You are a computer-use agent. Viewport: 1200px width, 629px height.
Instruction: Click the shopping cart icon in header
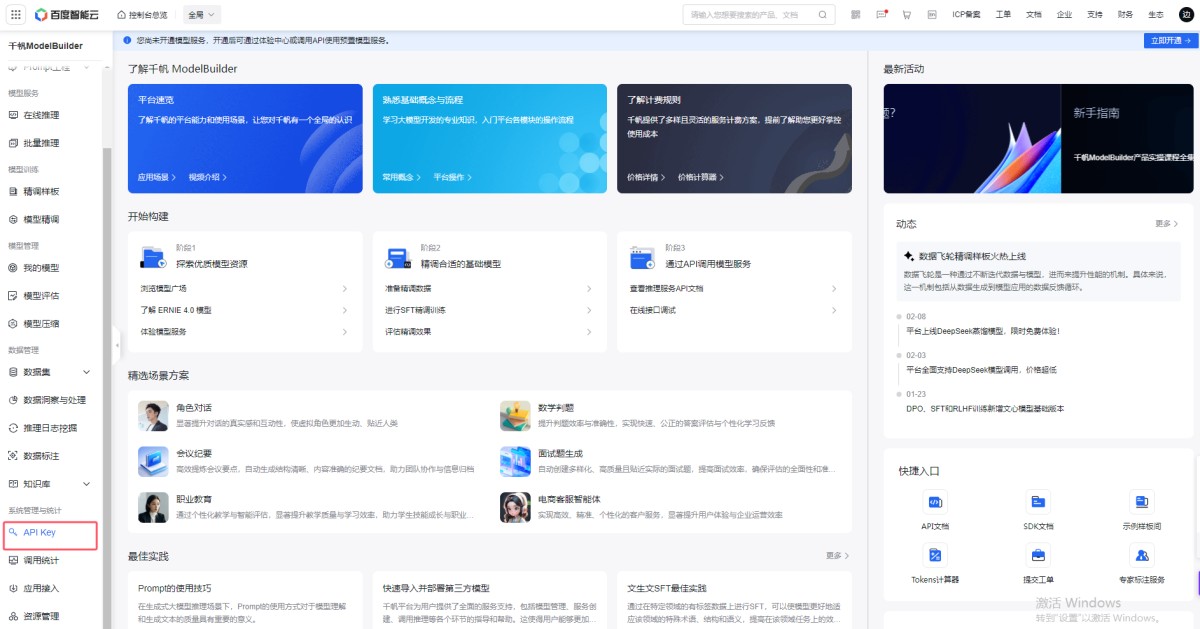(906, 15)
